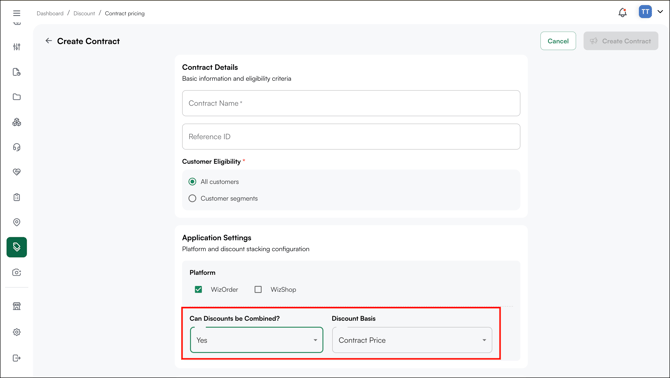This screenshot has width=670, height=378.
Task: Open the storefront sidebar icon
Action: (17, 306)
